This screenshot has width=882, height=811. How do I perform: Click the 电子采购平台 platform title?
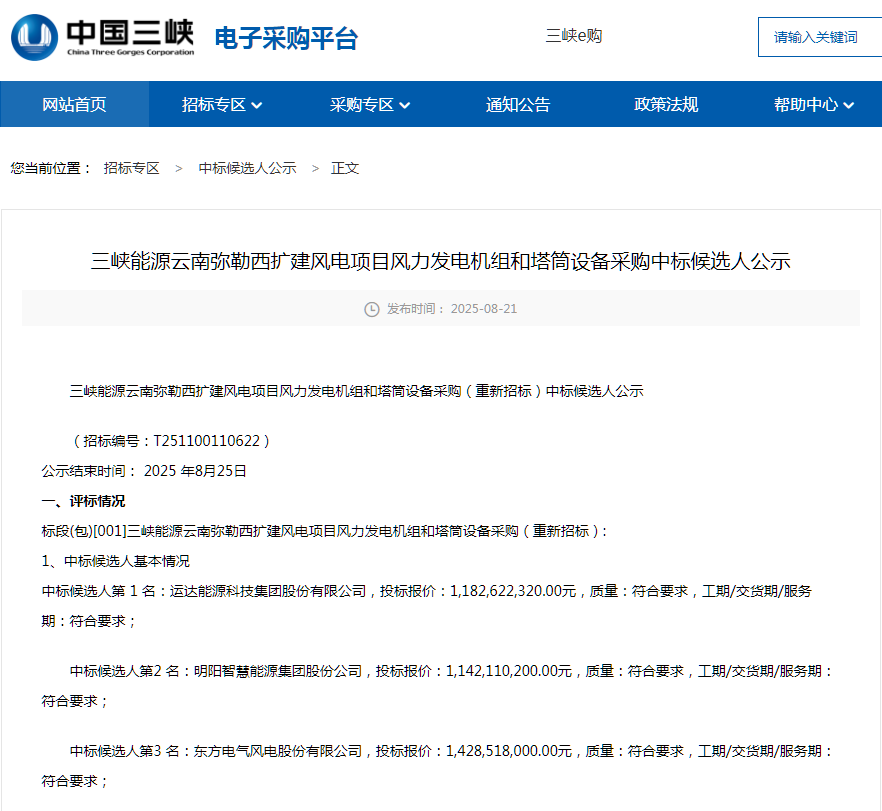coord(286,39)
